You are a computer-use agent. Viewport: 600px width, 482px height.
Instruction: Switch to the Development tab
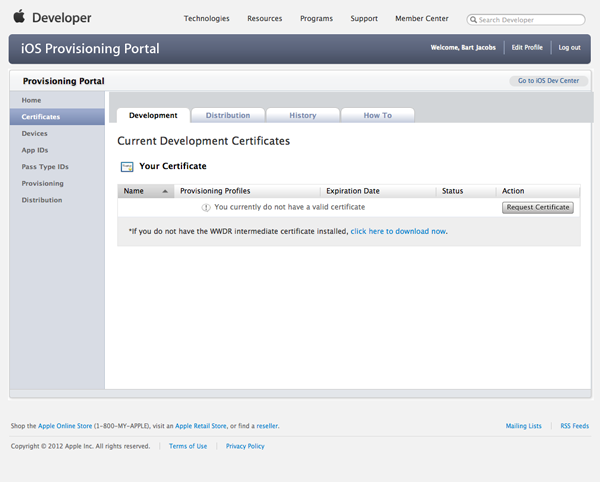coord(153,116)
